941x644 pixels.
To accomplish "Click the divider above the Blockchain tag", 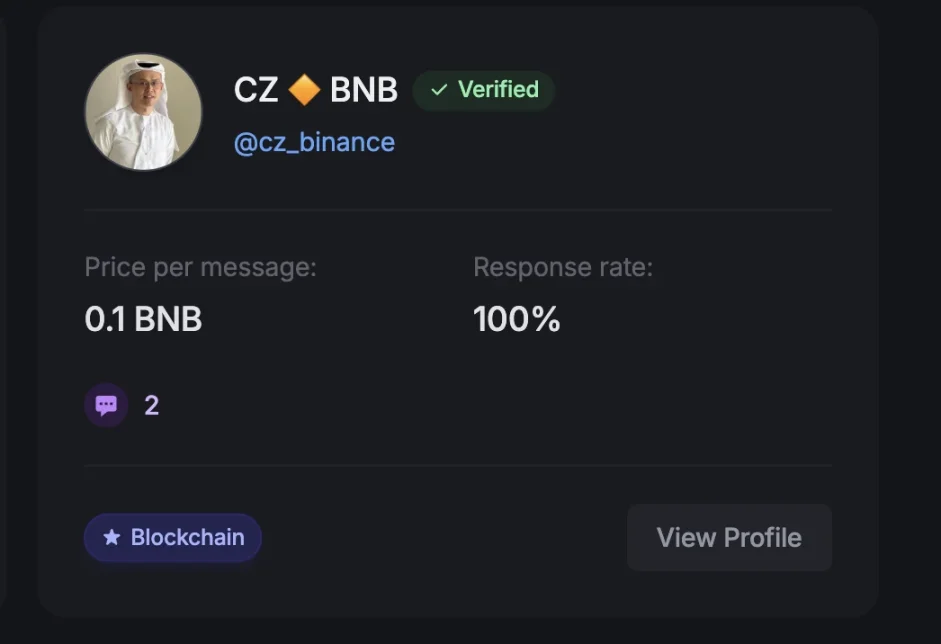I will [458, 465].
